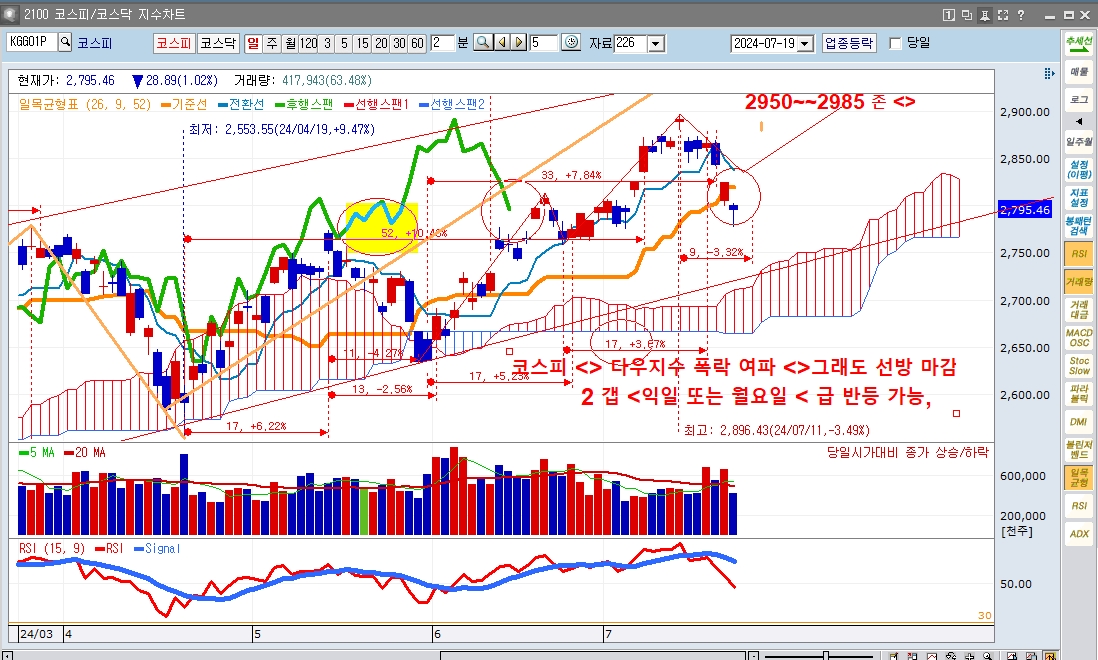1098x660 pixels.
Task: Enable the 당일 checkbox
Action: (x=895, y=43)
